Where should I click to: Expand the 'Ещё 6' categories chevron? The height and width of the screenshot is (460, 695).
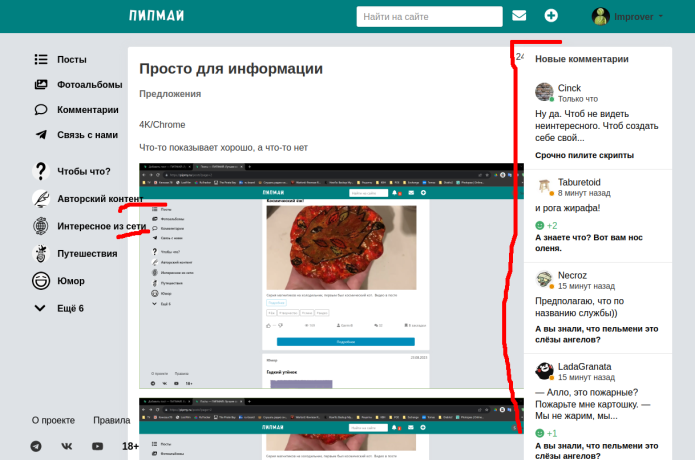[x=40, y=308]
